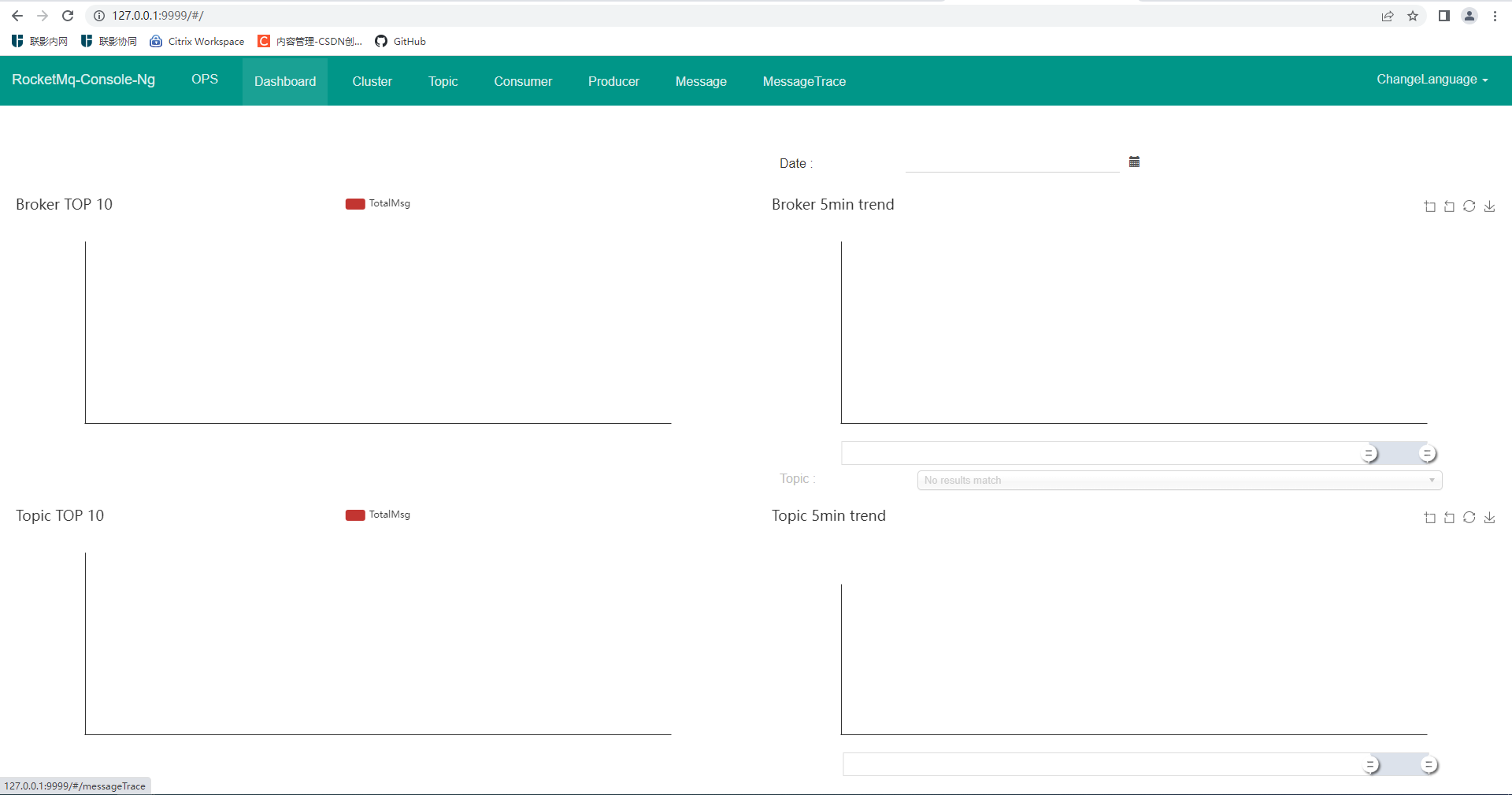The width and height of the screenshot is (1512, 795).
Task: Toggle the TotalMsg legend on Broker TOP 10
Action: pyautogui.click(x=378, y=203)
